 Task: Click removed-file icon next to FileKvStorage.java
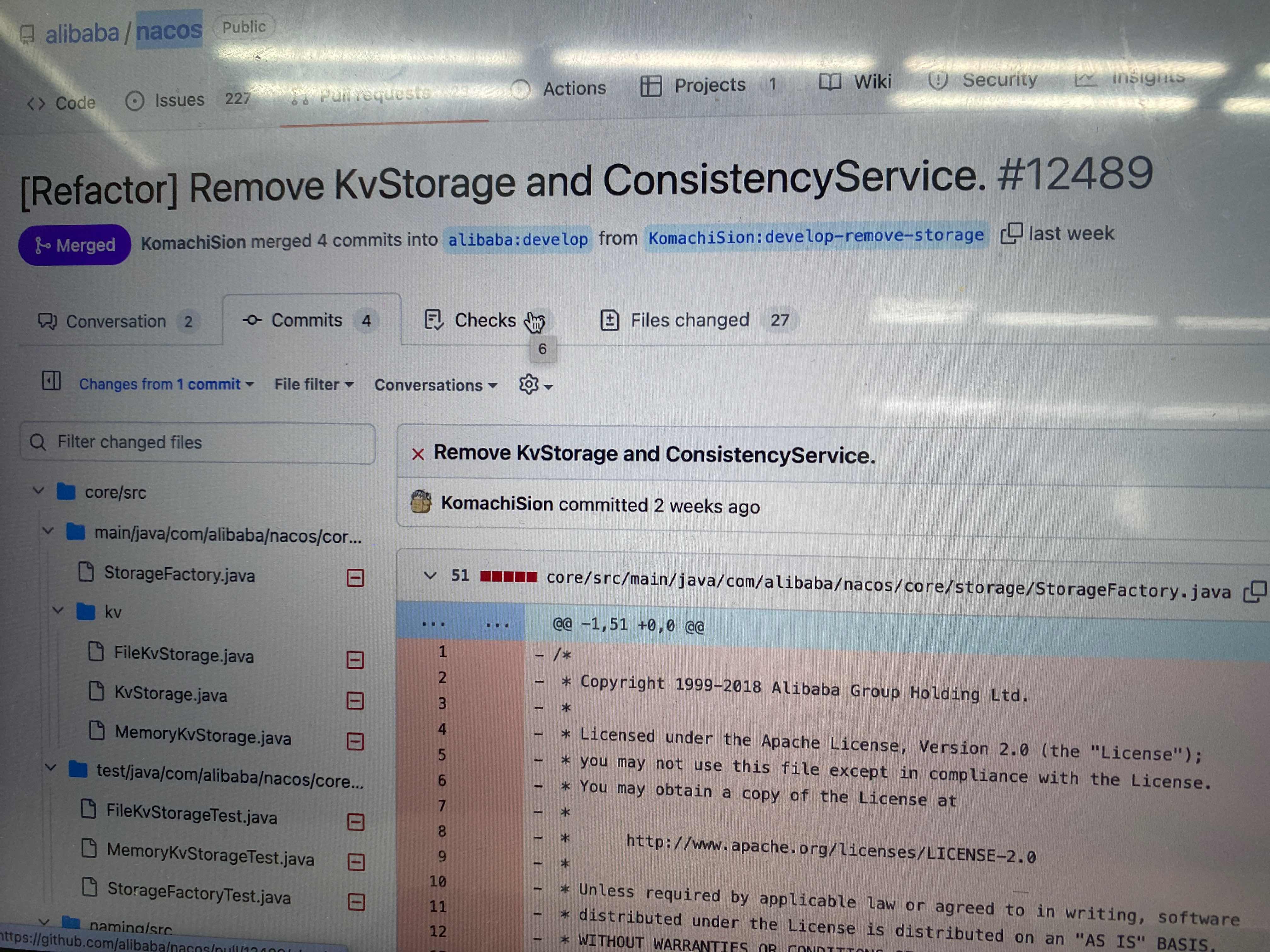[x=355, y=660]
